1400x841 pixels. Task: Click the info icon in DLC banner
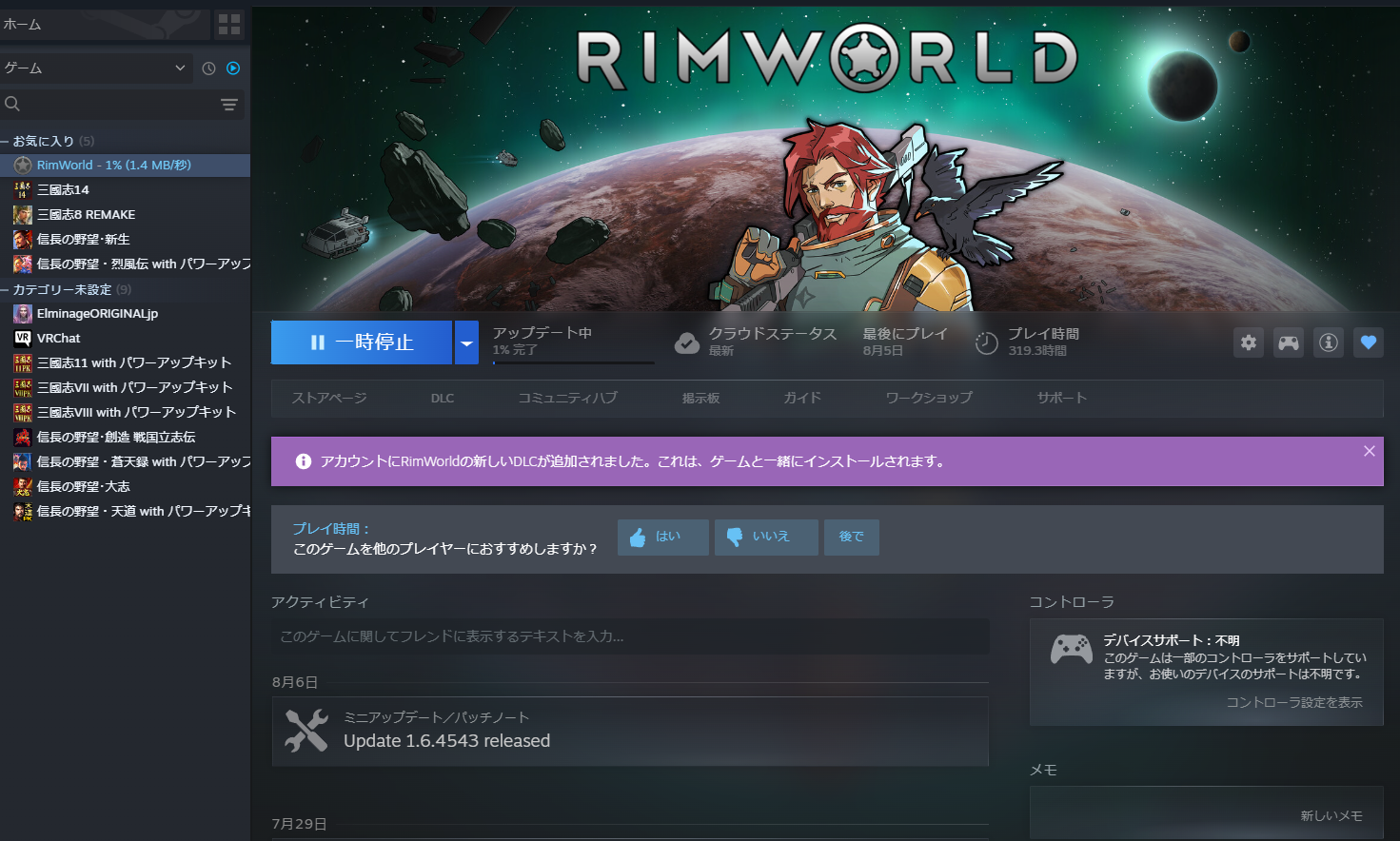304,461
